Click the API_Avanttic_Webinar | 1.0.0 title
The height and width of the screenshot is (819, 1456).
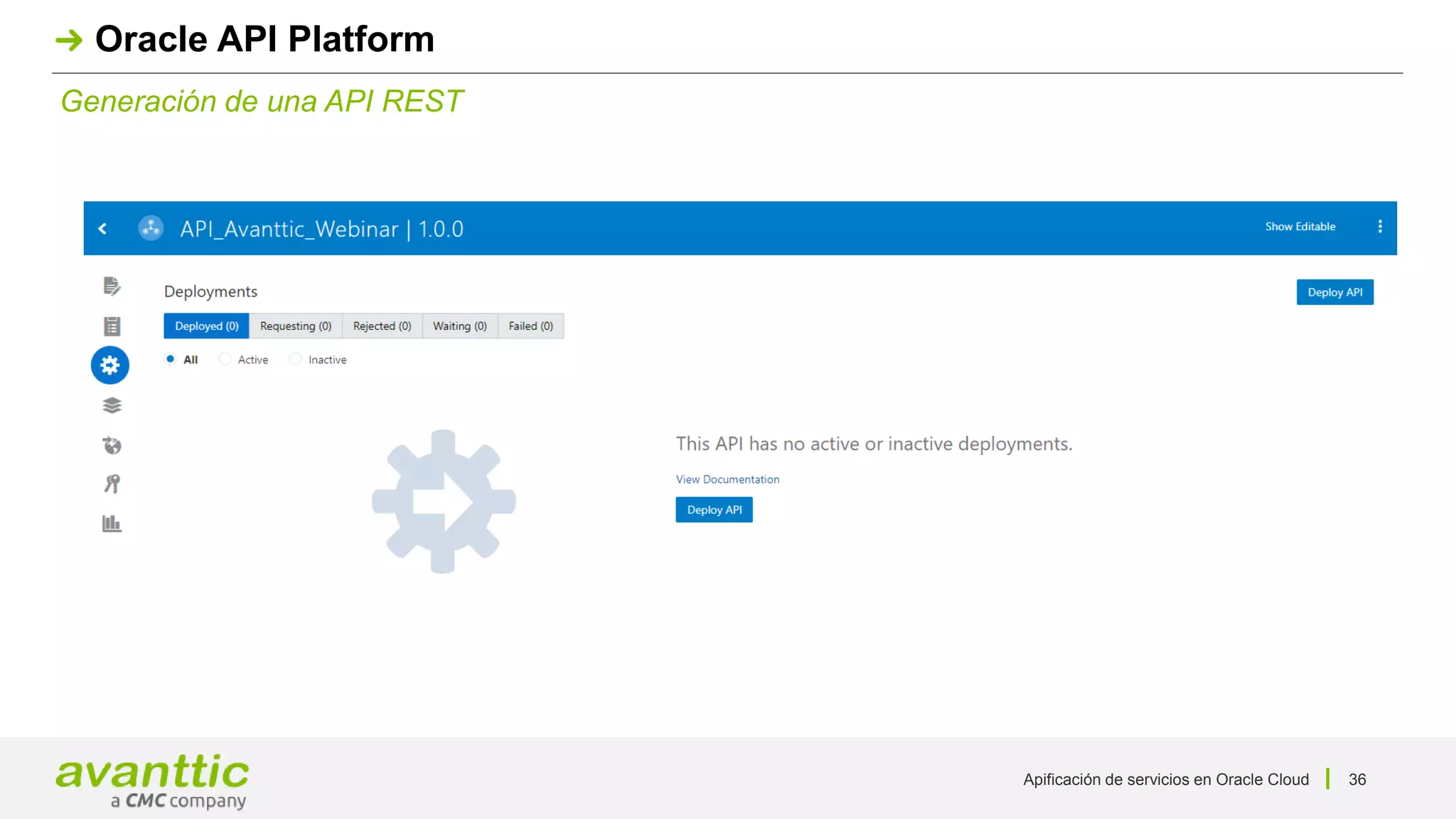tap(321, 229)
